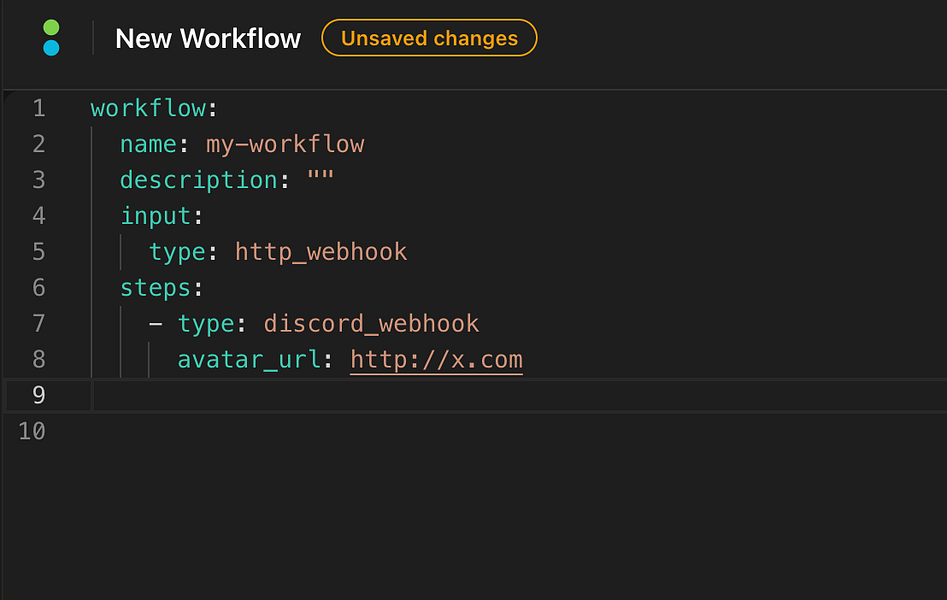The height and width of the screenshot is (600, 947).
Task: Click the New Workflow title
Action: click(208, 39)
